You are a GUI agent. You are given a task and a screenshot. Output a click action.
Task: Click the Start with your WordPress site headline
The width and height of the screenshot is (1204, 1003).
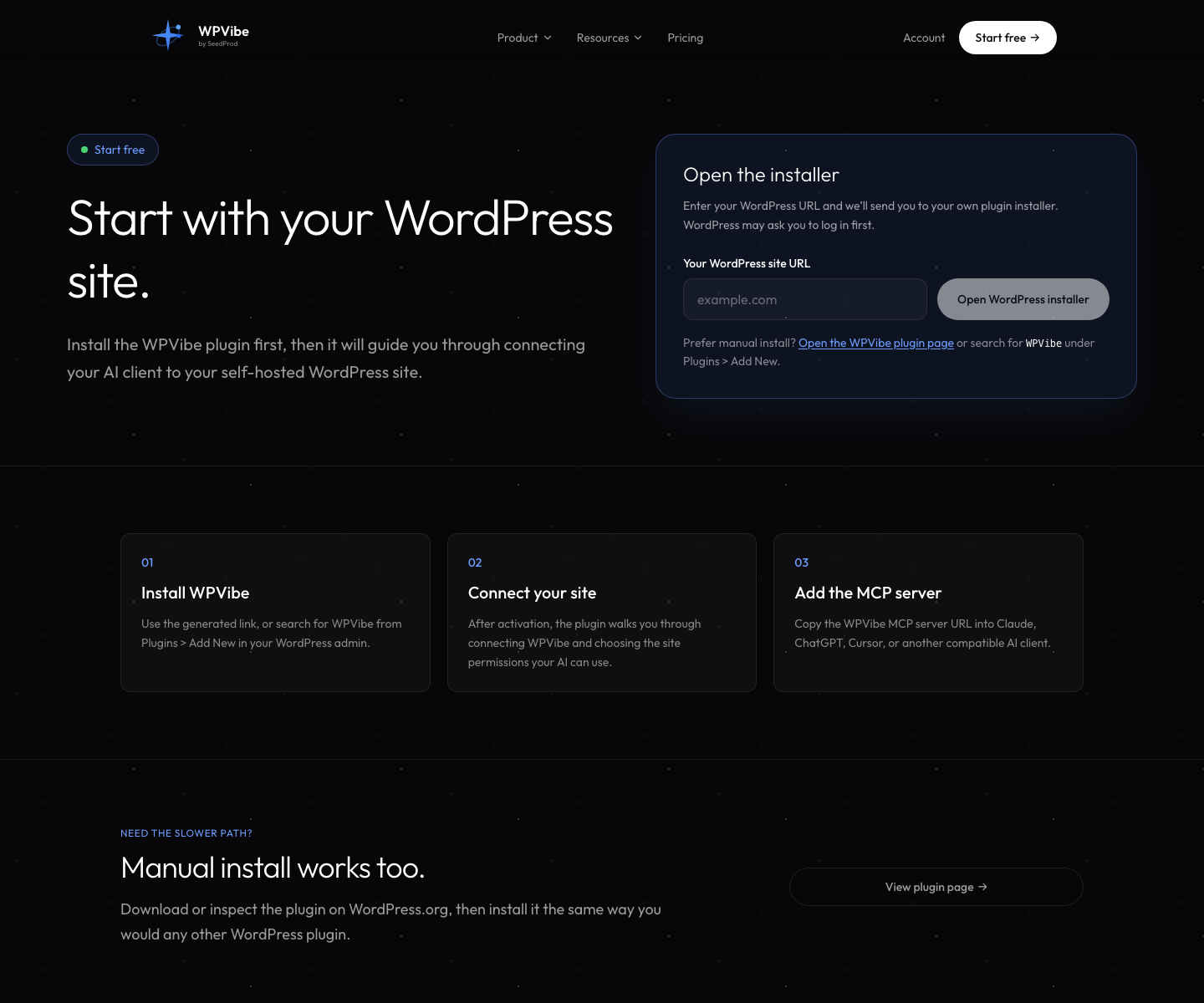pos(340,249)
